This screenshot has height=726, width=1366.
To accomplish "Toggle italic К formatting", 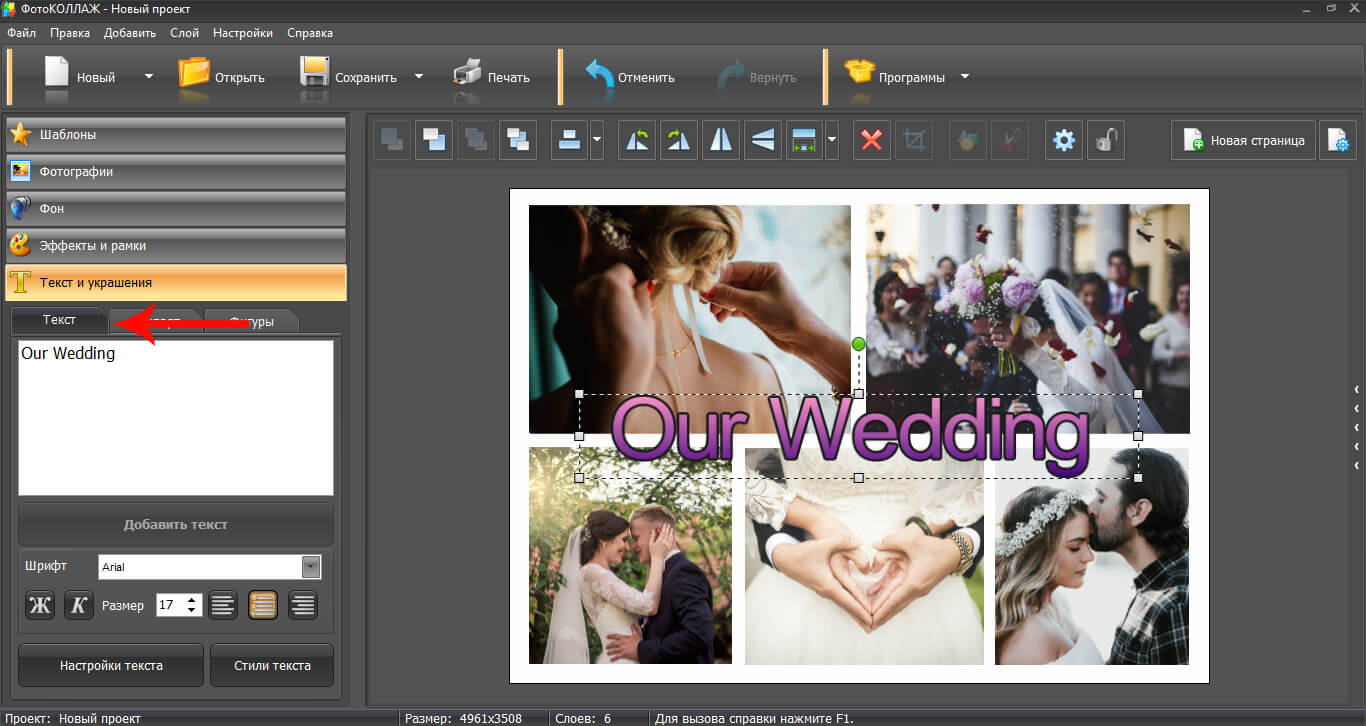I will [x=79, y=605].
